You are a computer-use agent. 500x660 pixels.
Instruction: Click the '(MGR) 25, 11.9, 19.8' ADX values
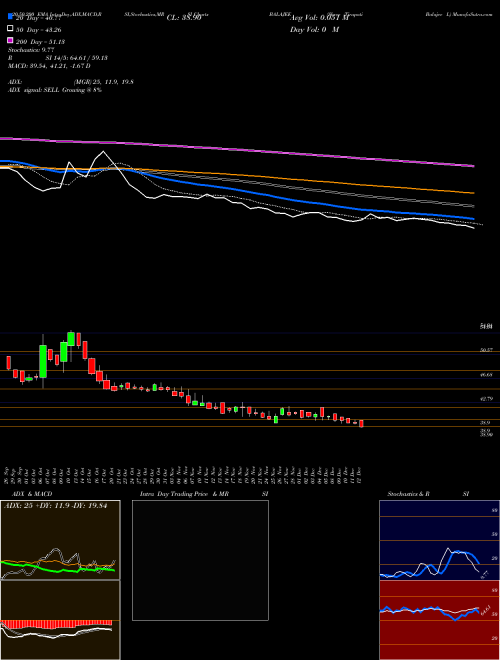click(103, 82)
